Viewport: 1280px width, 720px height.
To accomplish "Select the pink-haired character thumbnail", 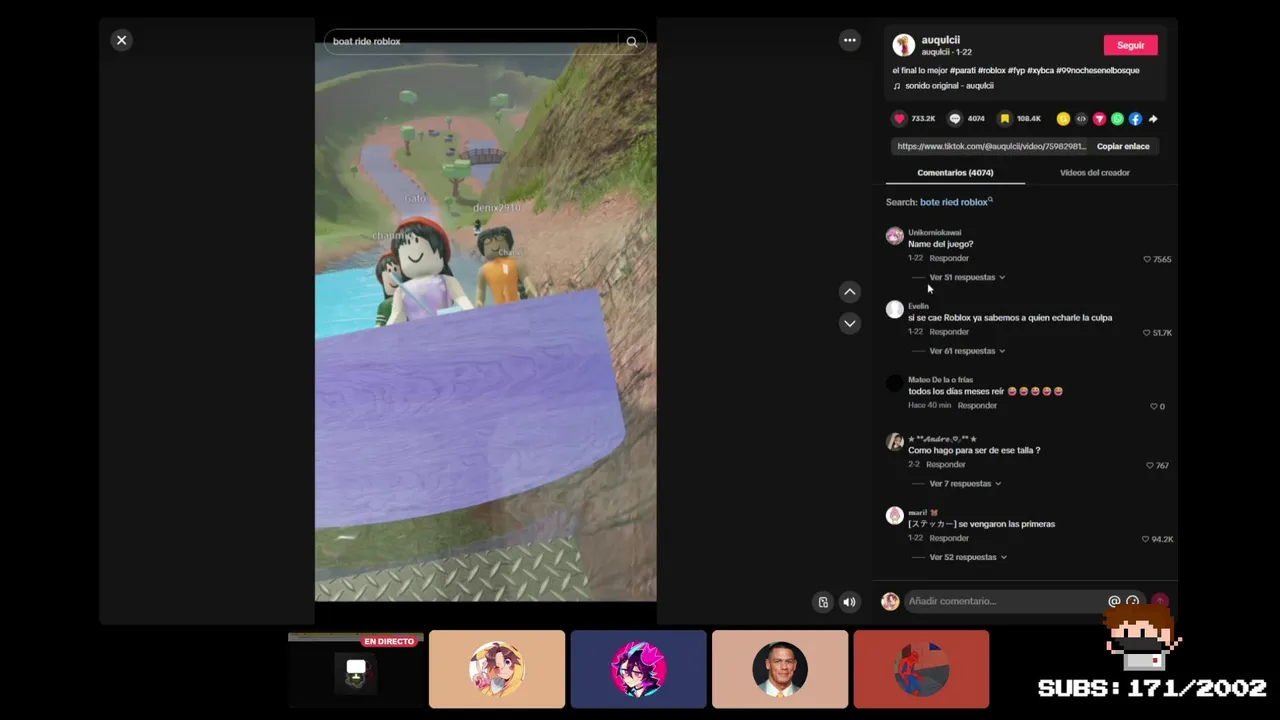I will [x=638, y=669].
